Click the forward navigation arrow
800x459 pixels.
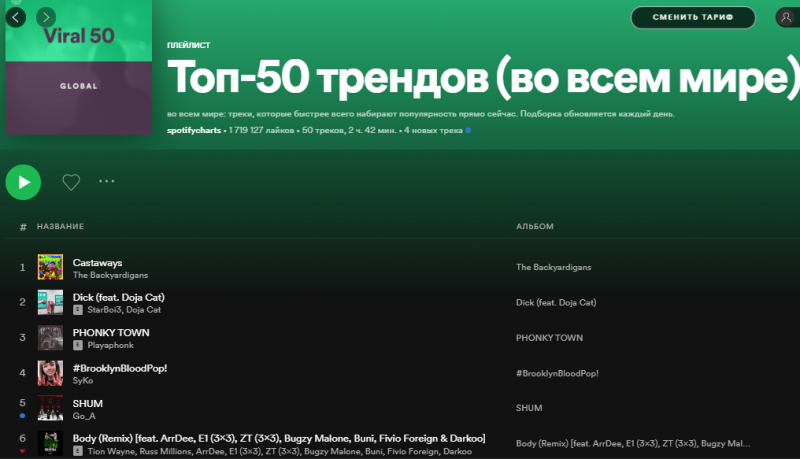tap(46, 17)
